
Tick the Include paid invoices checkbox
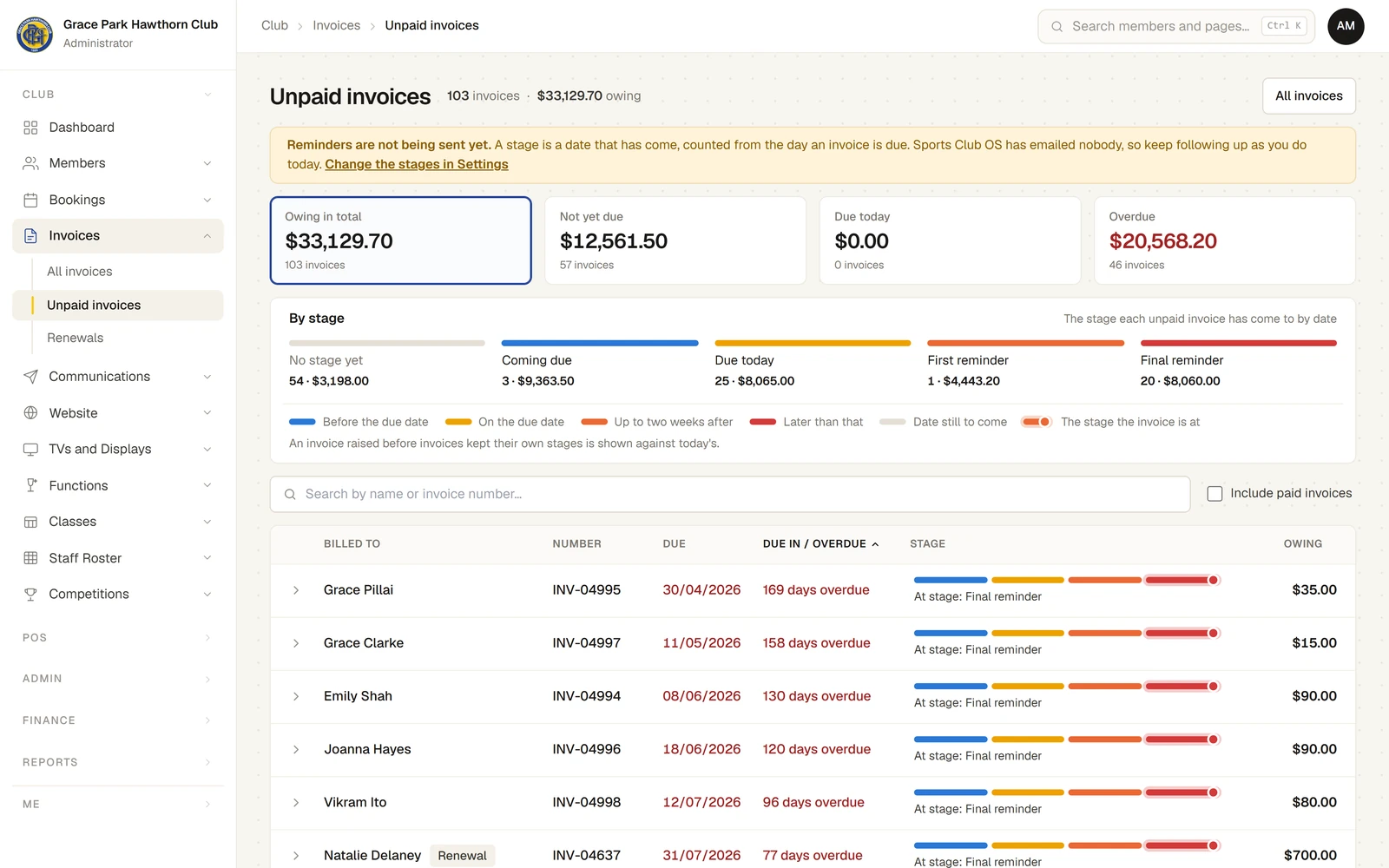1215,494
